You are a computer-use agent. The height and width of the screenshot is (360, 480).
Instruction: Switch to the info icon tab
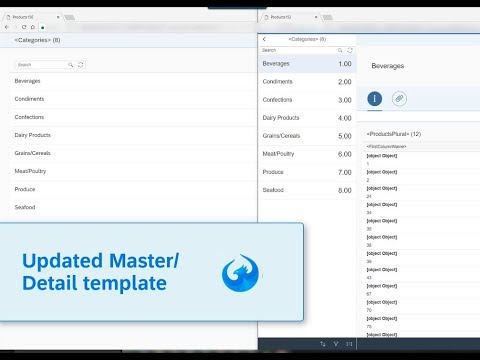(x=375, y=99)
